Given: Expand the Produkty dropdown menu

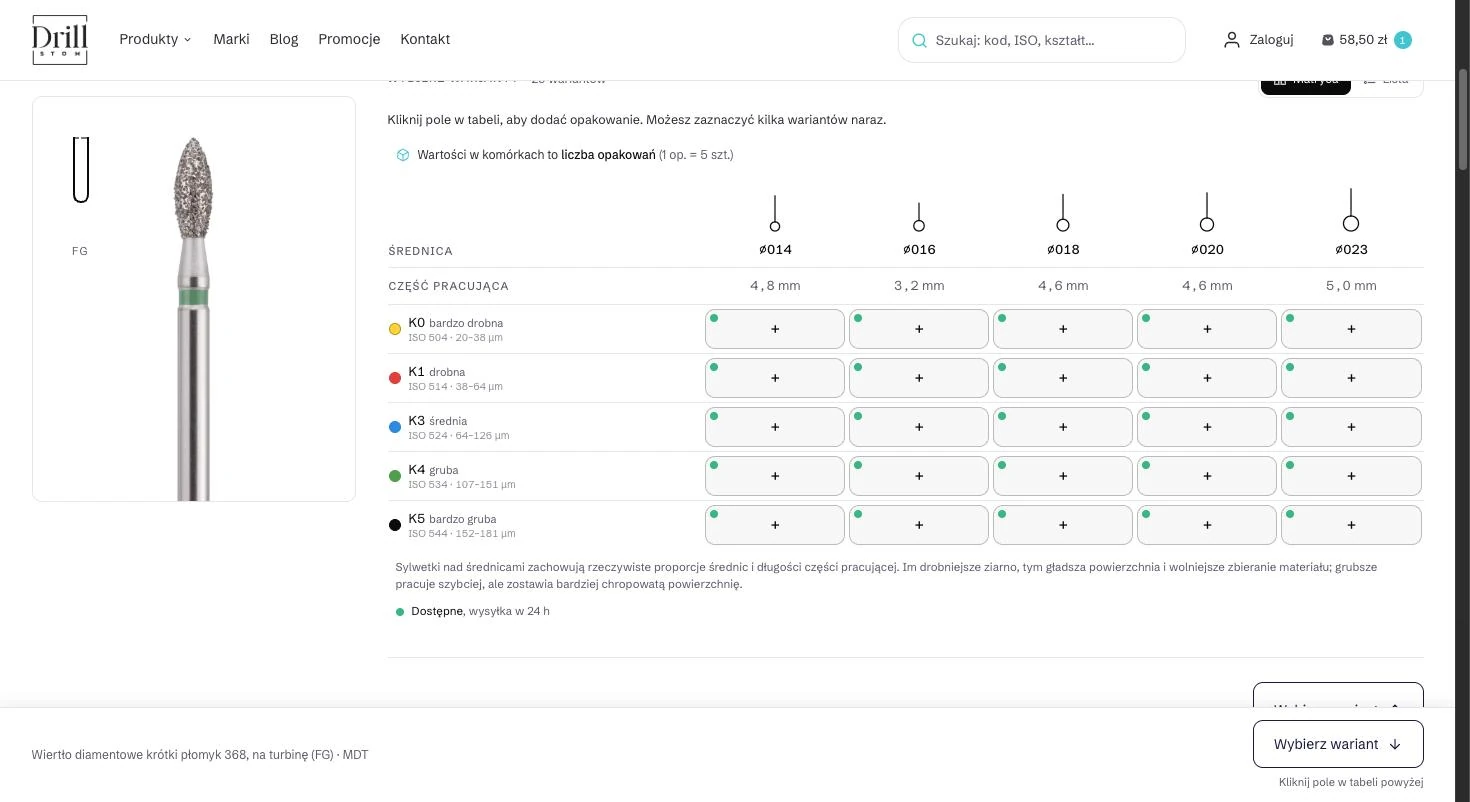Looking at the screenshot, I should click(x=155, y=40).
